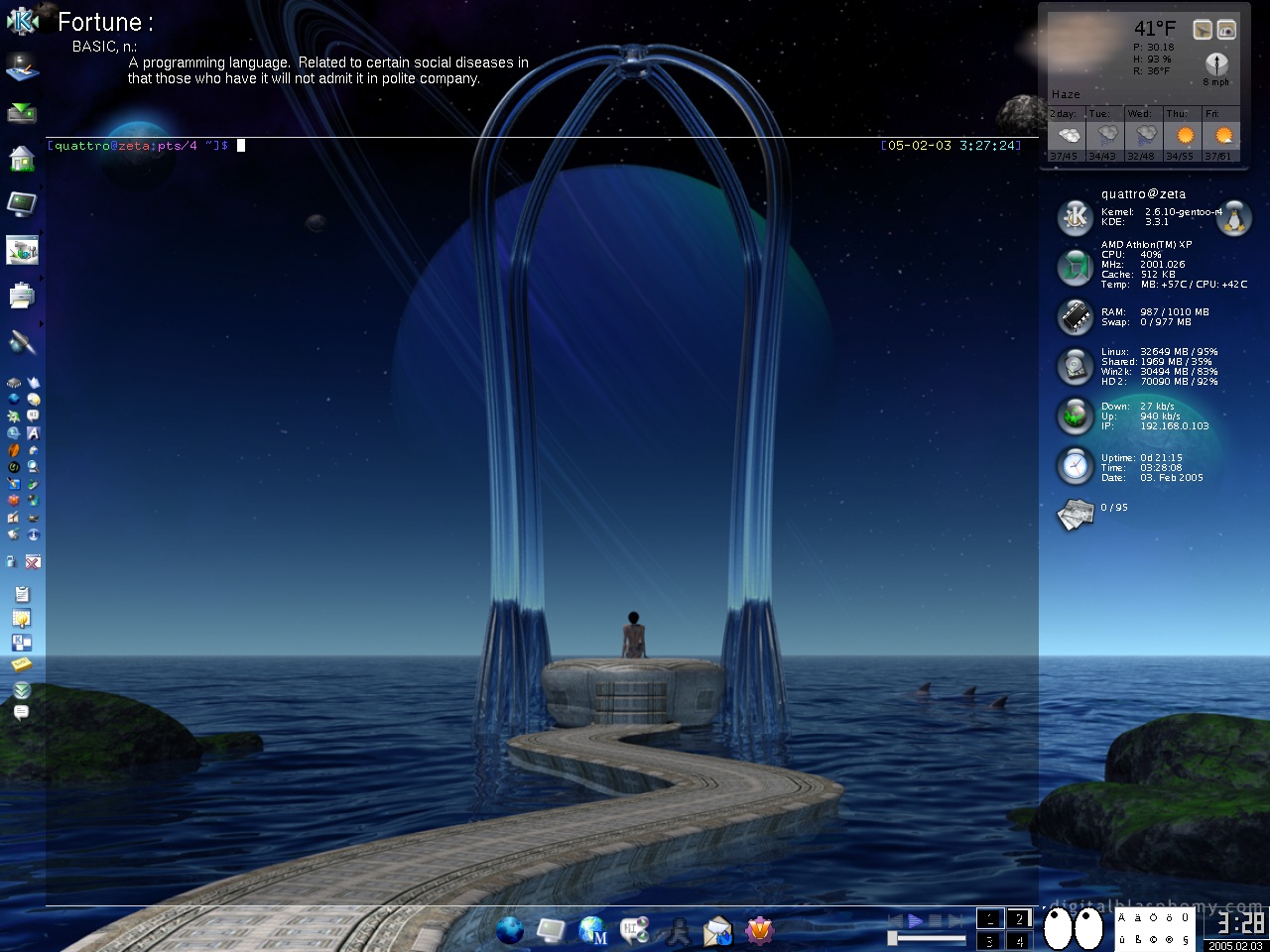Click the green download arrow tray icon
The height and width of the screenshot is (952, 1270).
pos(22,113)
